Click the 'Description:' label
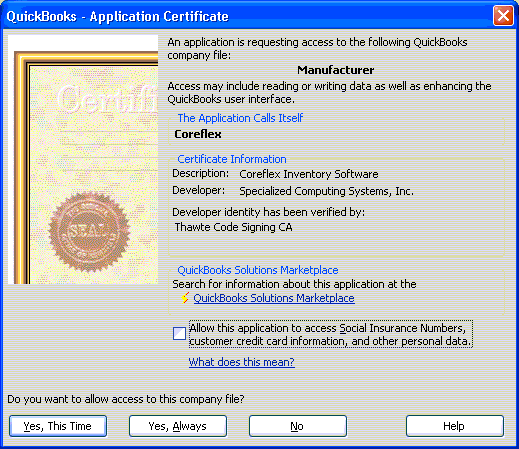The width and height of the screenshot is (519, 449). pos(201,174)
